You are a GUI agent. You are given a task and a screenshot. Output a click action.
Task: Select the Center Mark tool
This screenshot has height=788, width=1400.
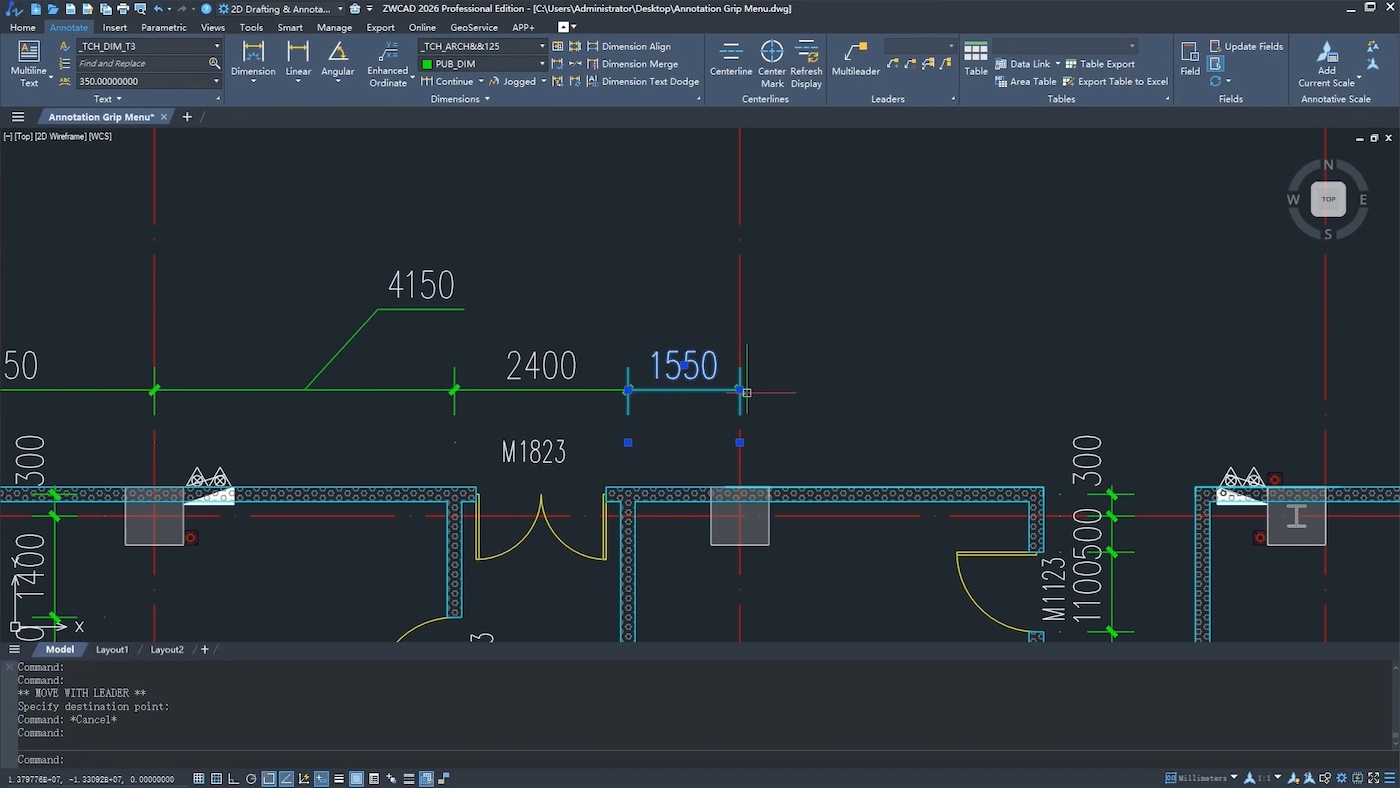coord(772,64)
